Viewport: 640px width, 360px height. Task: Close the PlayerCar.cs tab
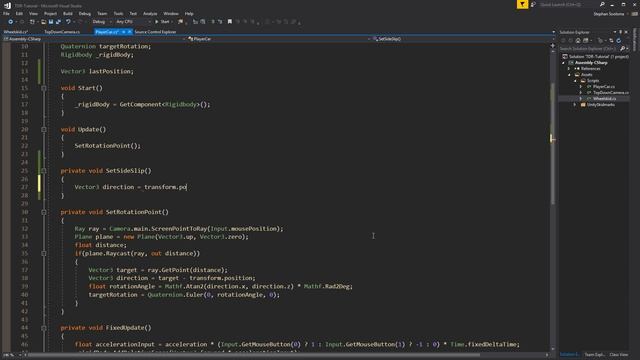pos(130,31)
